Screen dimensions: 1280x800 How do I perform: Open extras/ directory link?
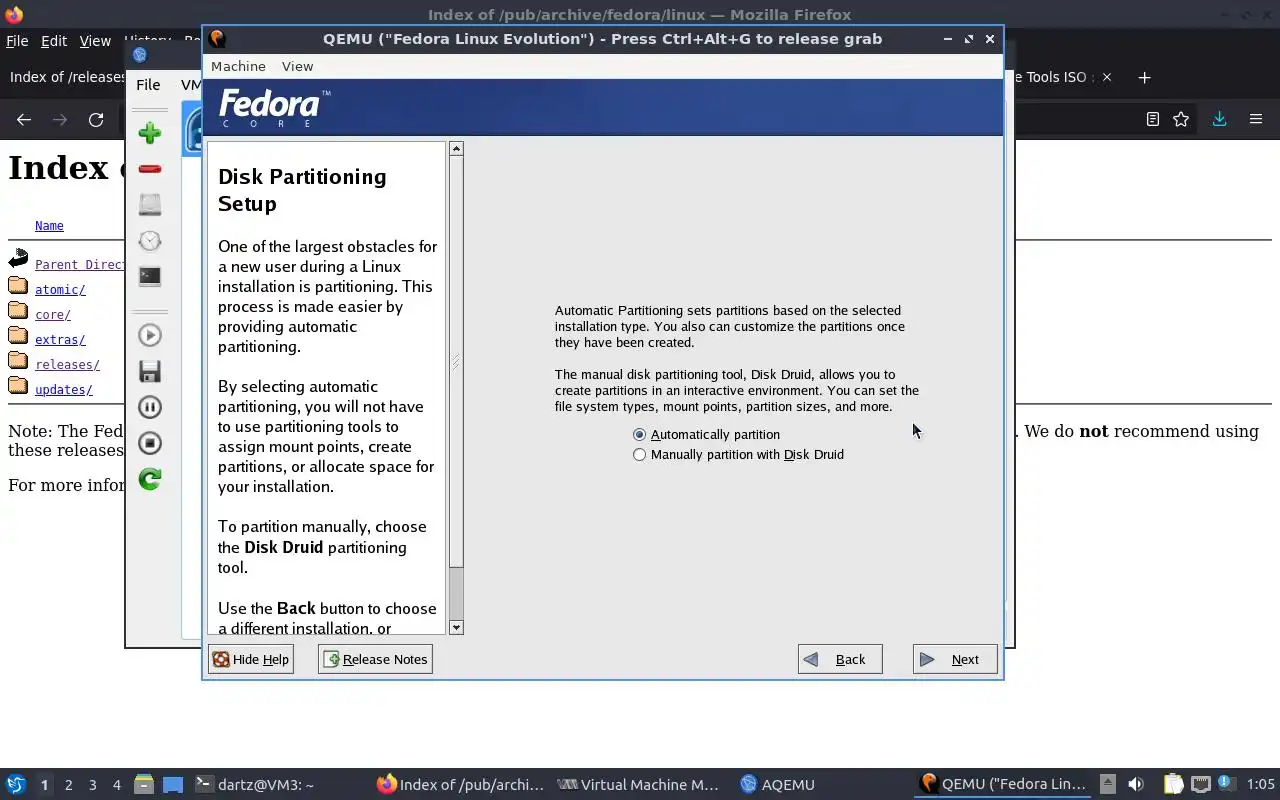[60, 340]
